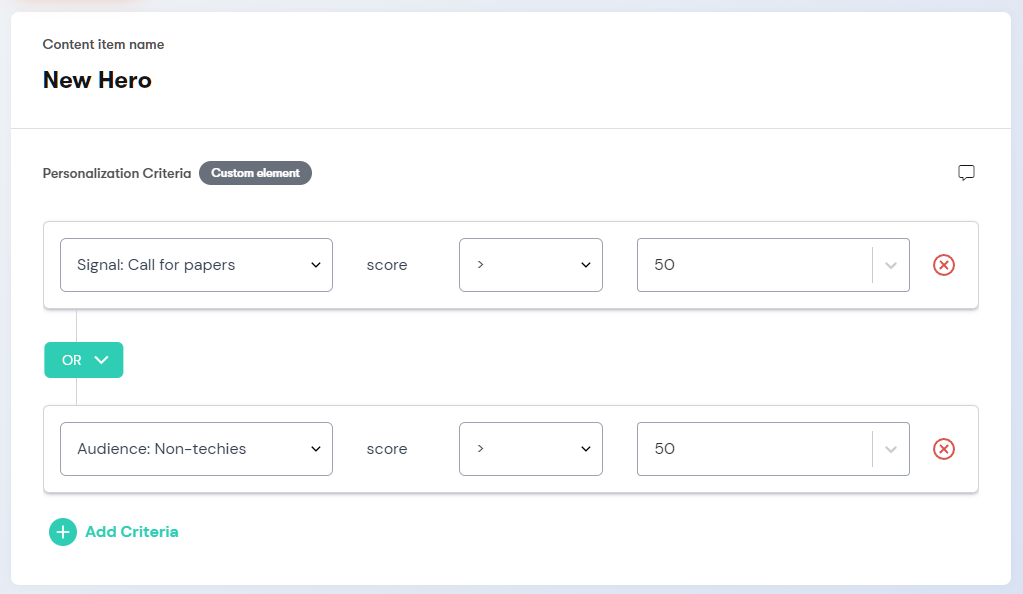Open comparison operator dropdown in Audience row

click(530, 449)
